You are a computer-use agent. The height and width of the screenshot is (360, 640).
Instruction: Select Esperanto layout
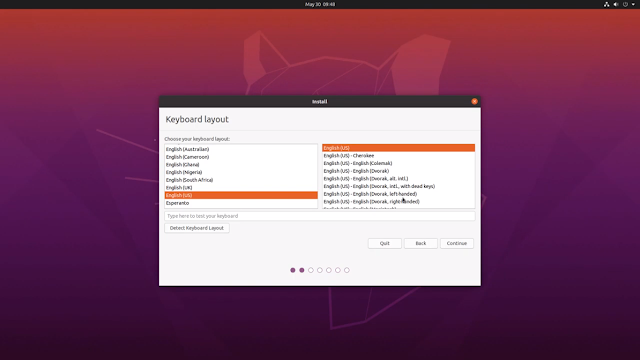tap(241, 203)
